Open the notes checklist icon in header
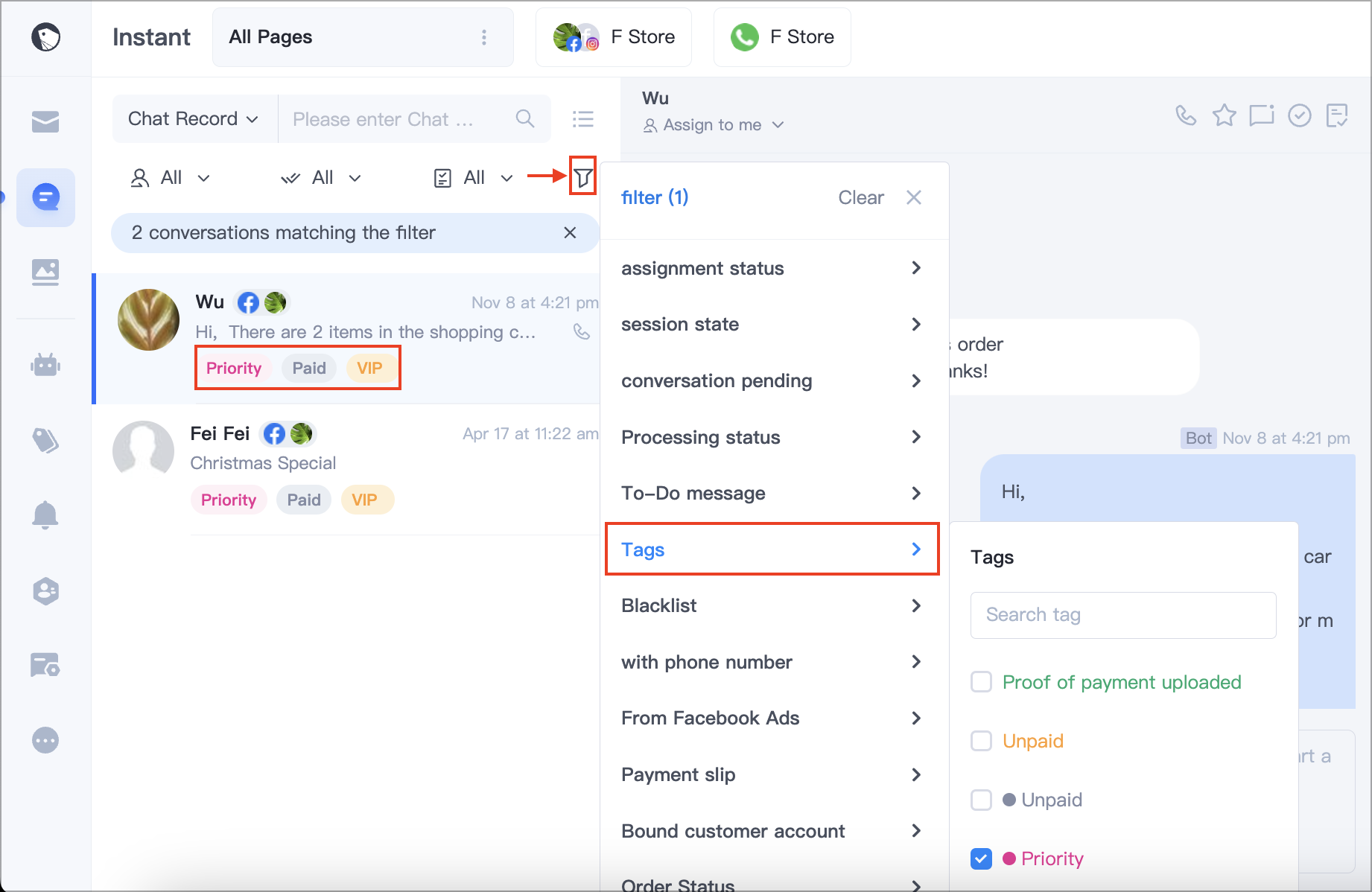 [x=1338, y=115]
